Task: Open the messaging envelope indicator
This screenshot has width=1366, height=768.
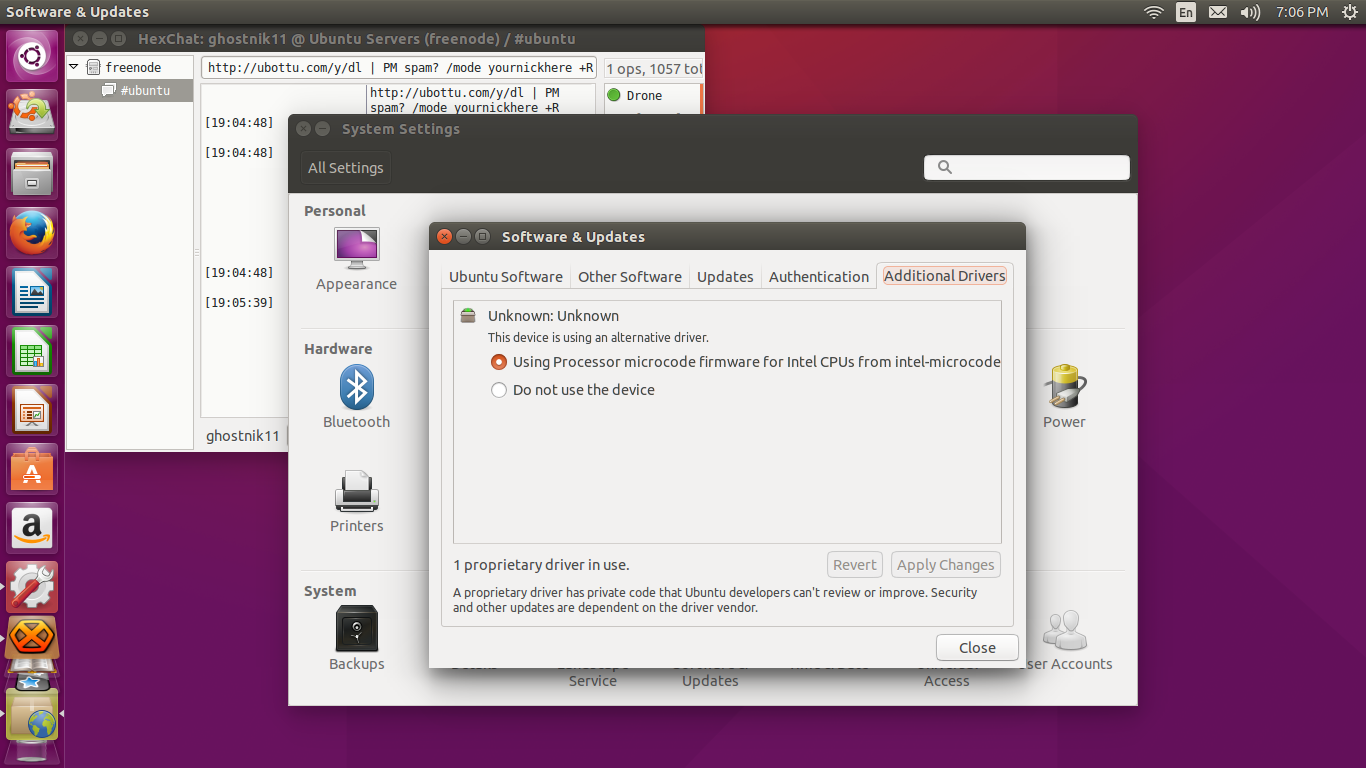Action: [1218, 12]
